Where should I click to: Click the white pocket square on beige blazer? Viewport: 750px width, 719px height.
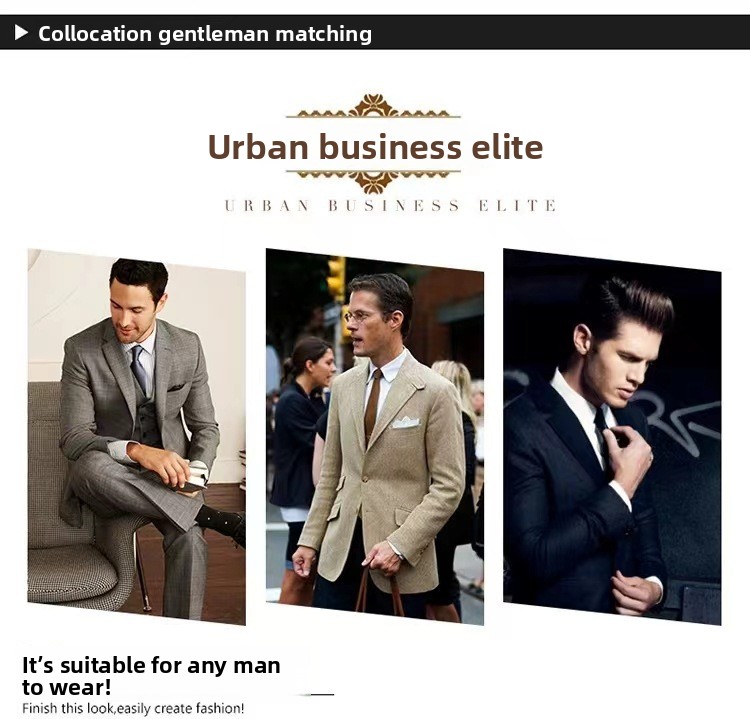tap(406, 422)
